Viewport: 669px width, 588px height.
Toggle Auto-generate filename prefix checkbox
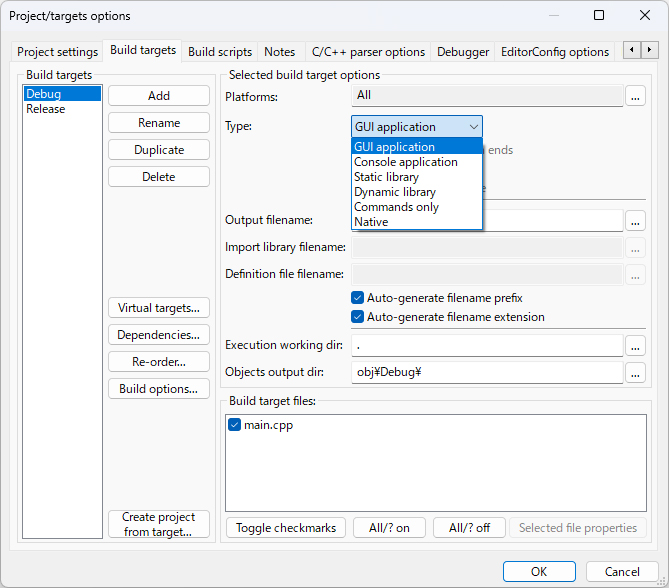tap(358, 297)
